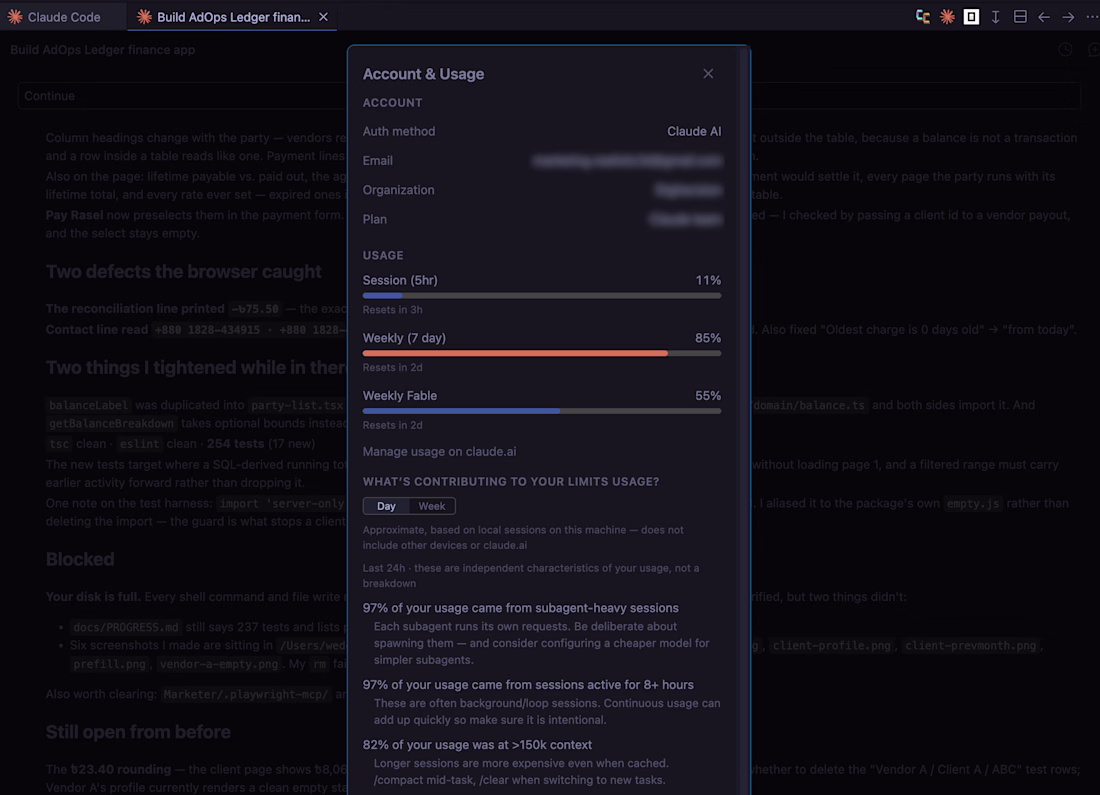The height and width of the screenshot is (795, 1100).
Task: Click the CC icon in the editor toolbar
Action: [x=923, y=17]
